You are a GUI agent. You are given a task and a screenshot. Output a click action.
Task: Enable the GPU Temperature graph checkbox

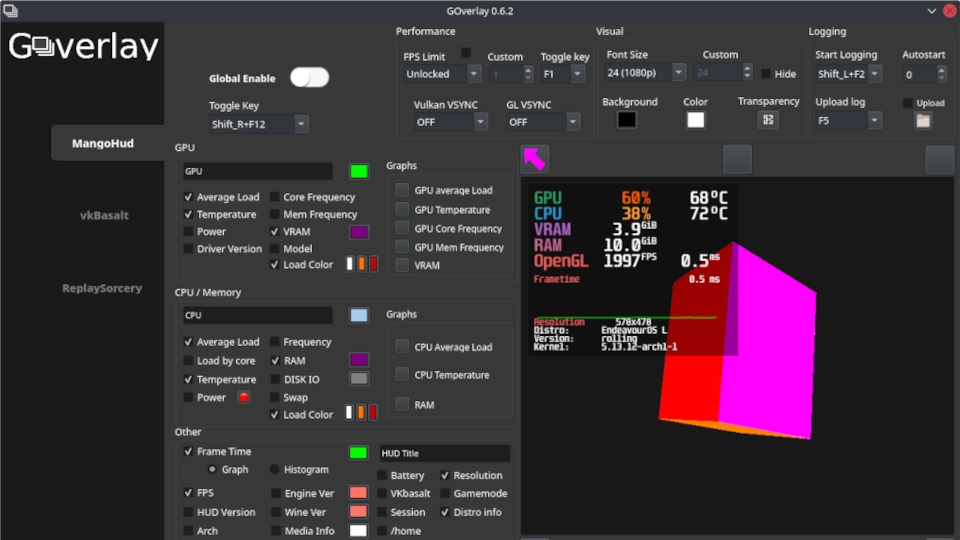(x=402, y=209)
